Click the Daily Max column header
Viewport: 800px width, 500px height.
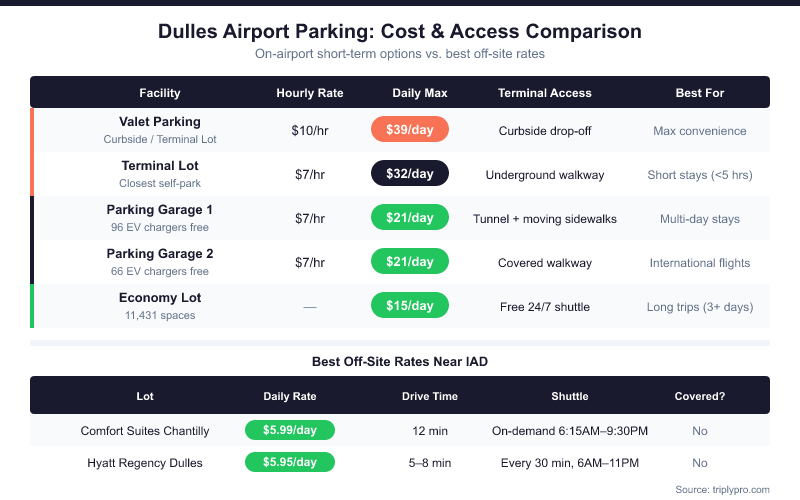click(x=420, y=93)
